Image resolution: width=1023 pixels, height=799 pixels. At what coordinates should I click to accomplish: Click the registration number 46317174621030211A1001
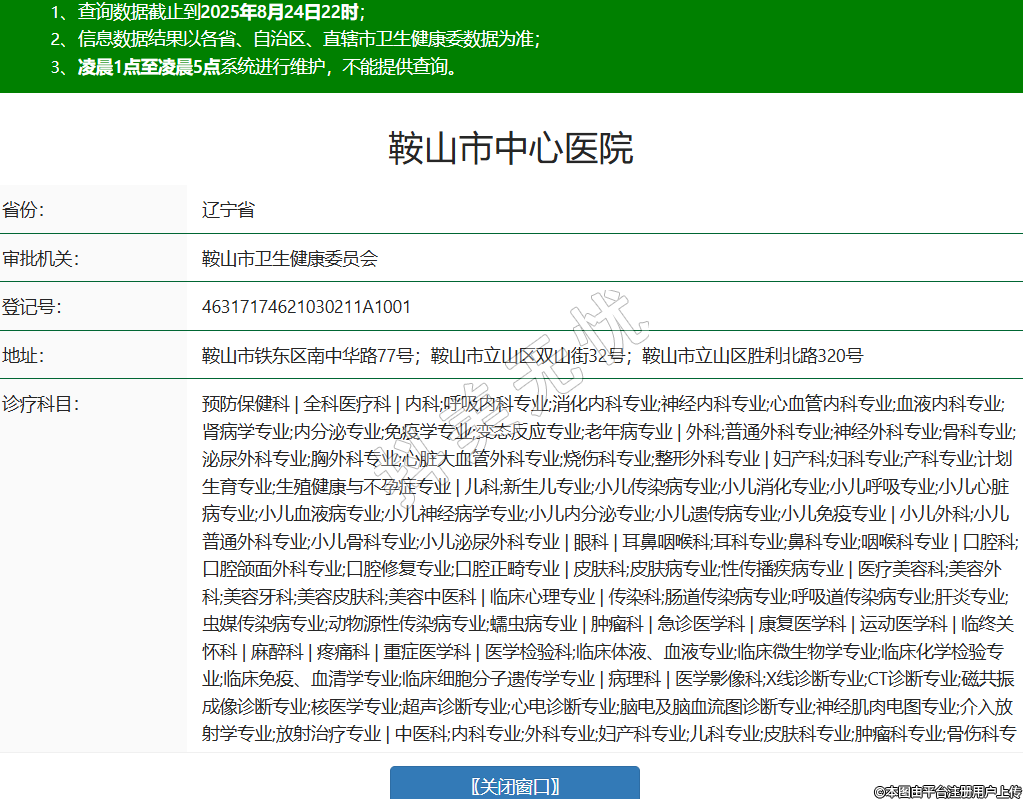306,306
